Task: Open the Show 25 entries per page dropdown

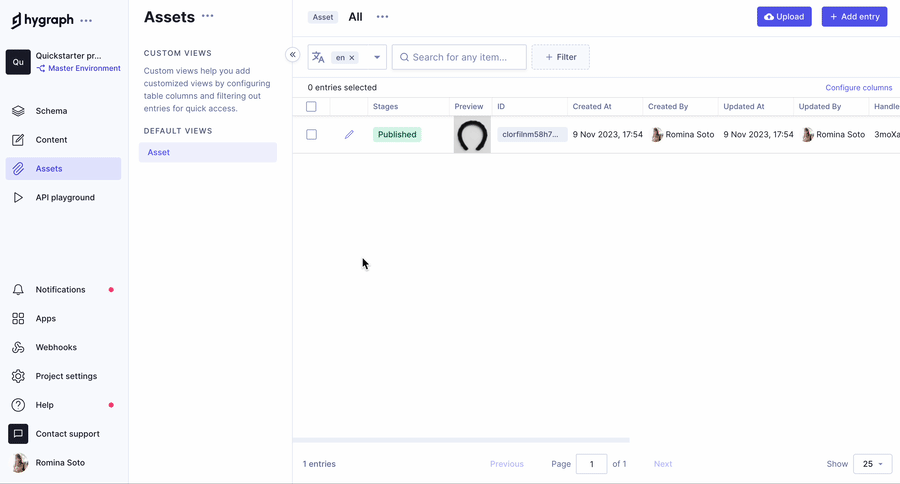Action: pyautogui.click(x=872, y=464)
